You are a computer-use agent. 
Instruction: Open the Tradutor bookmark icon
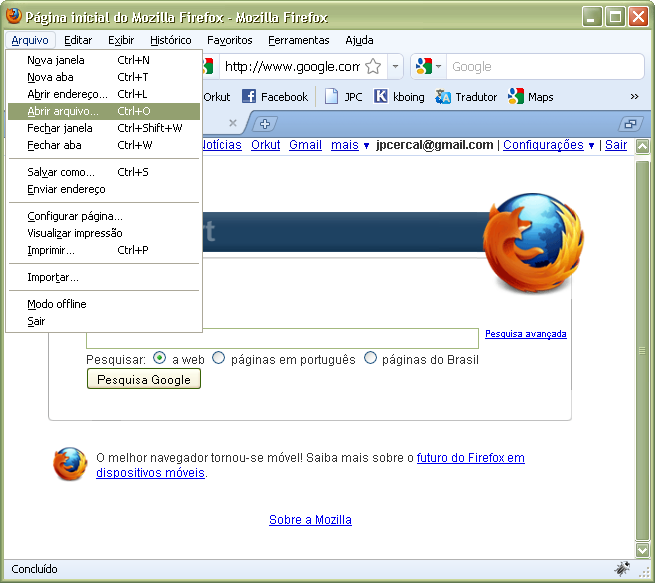coord(442,96)
